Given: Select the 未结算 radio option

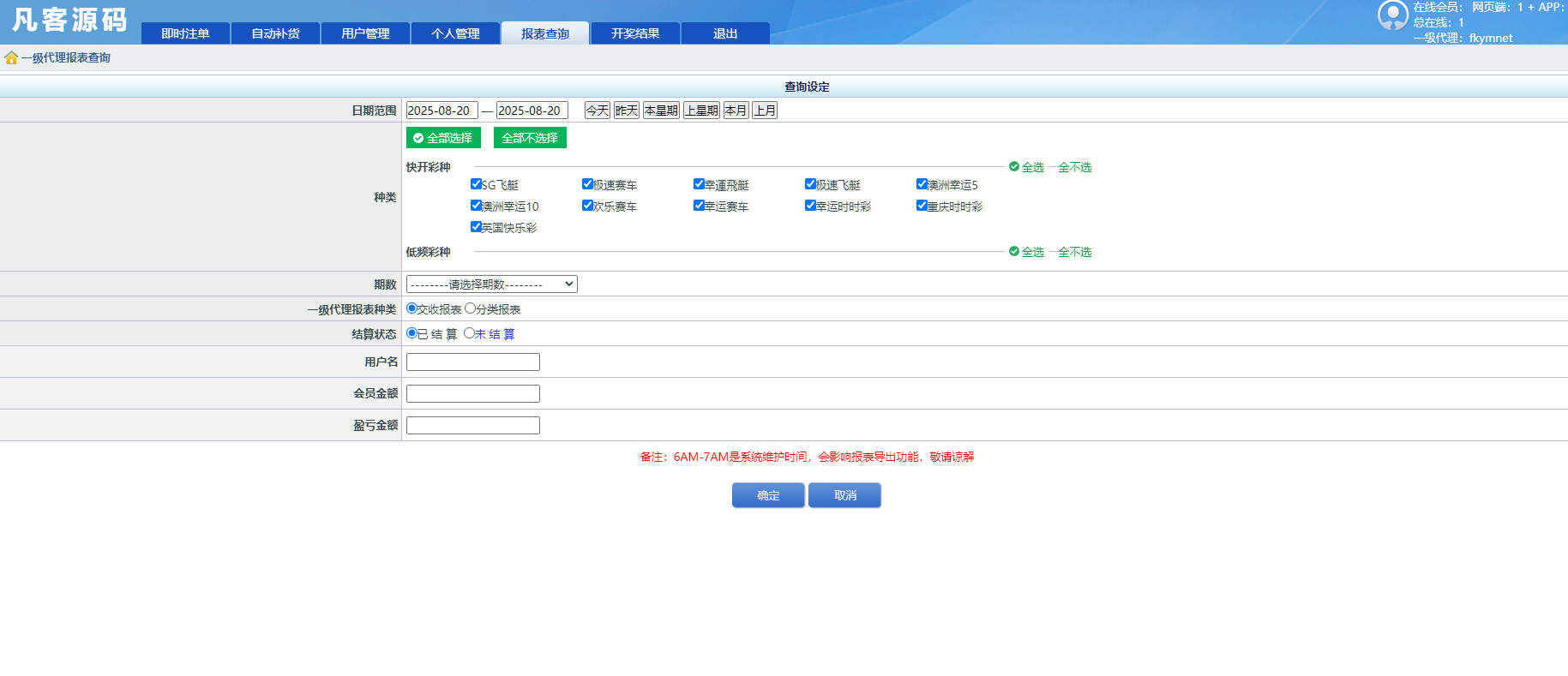Looking at the screenshot, I should [x=469, y=333].
